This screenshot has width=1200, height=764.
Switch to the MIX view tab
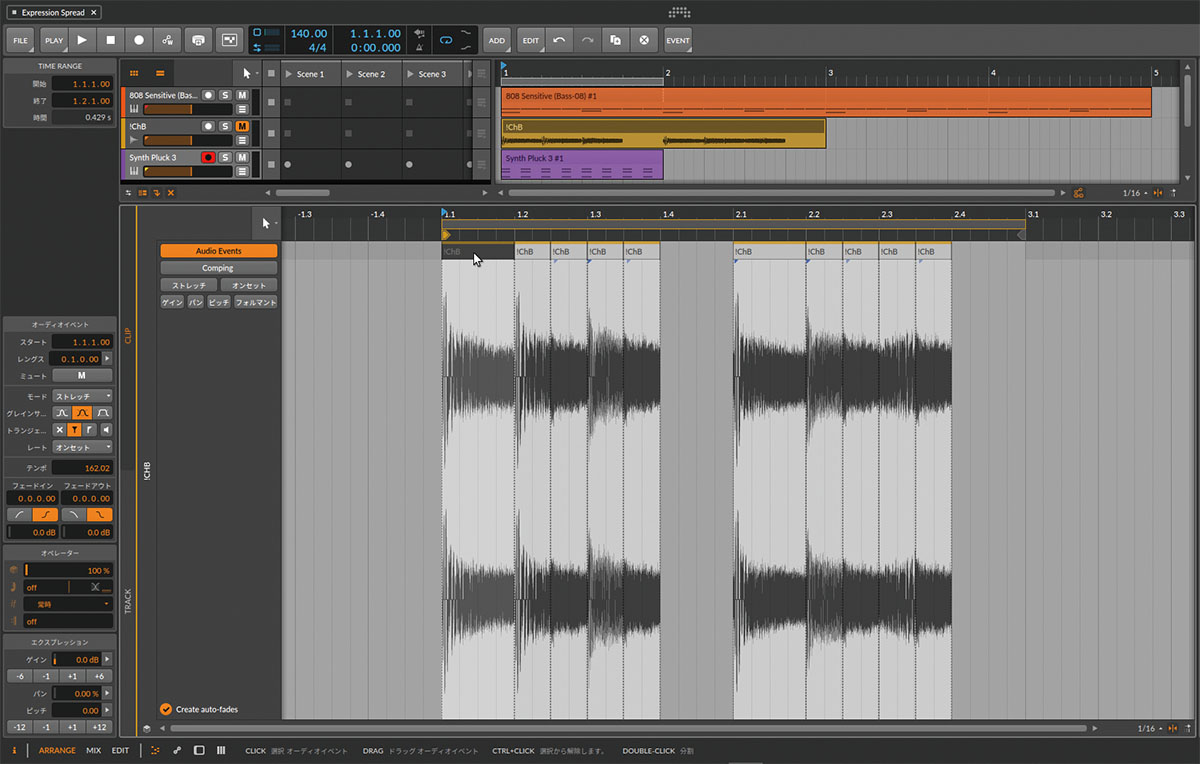93,750
